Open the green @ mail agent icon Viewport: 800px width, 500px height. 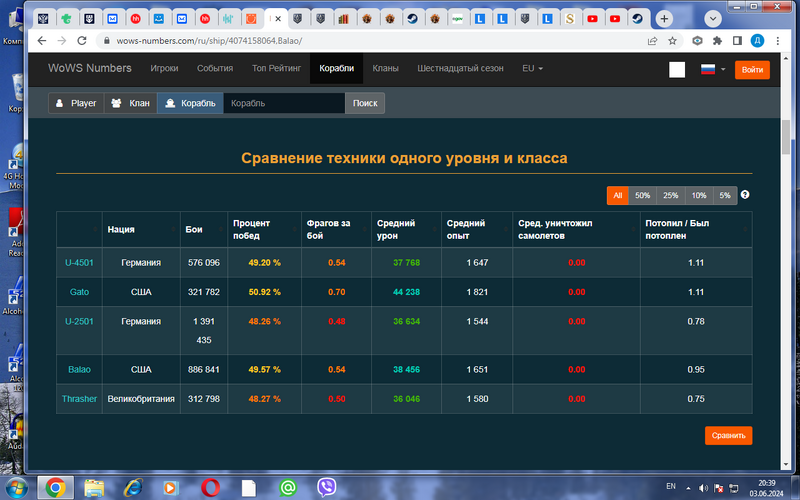pos(288,488)
